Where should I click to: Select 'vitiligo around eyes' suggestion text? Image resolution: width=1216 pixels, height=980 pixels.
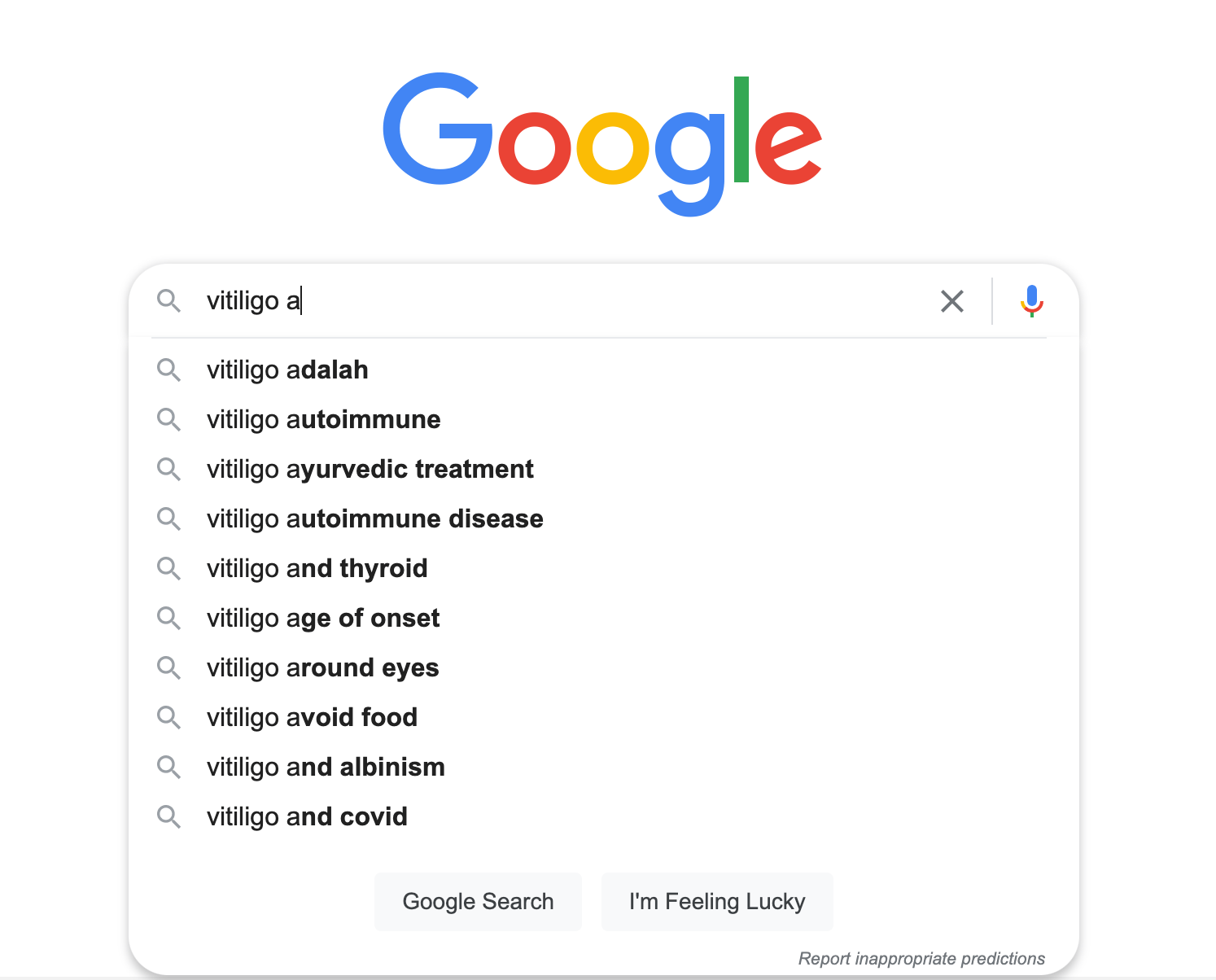tap(322, 668)
